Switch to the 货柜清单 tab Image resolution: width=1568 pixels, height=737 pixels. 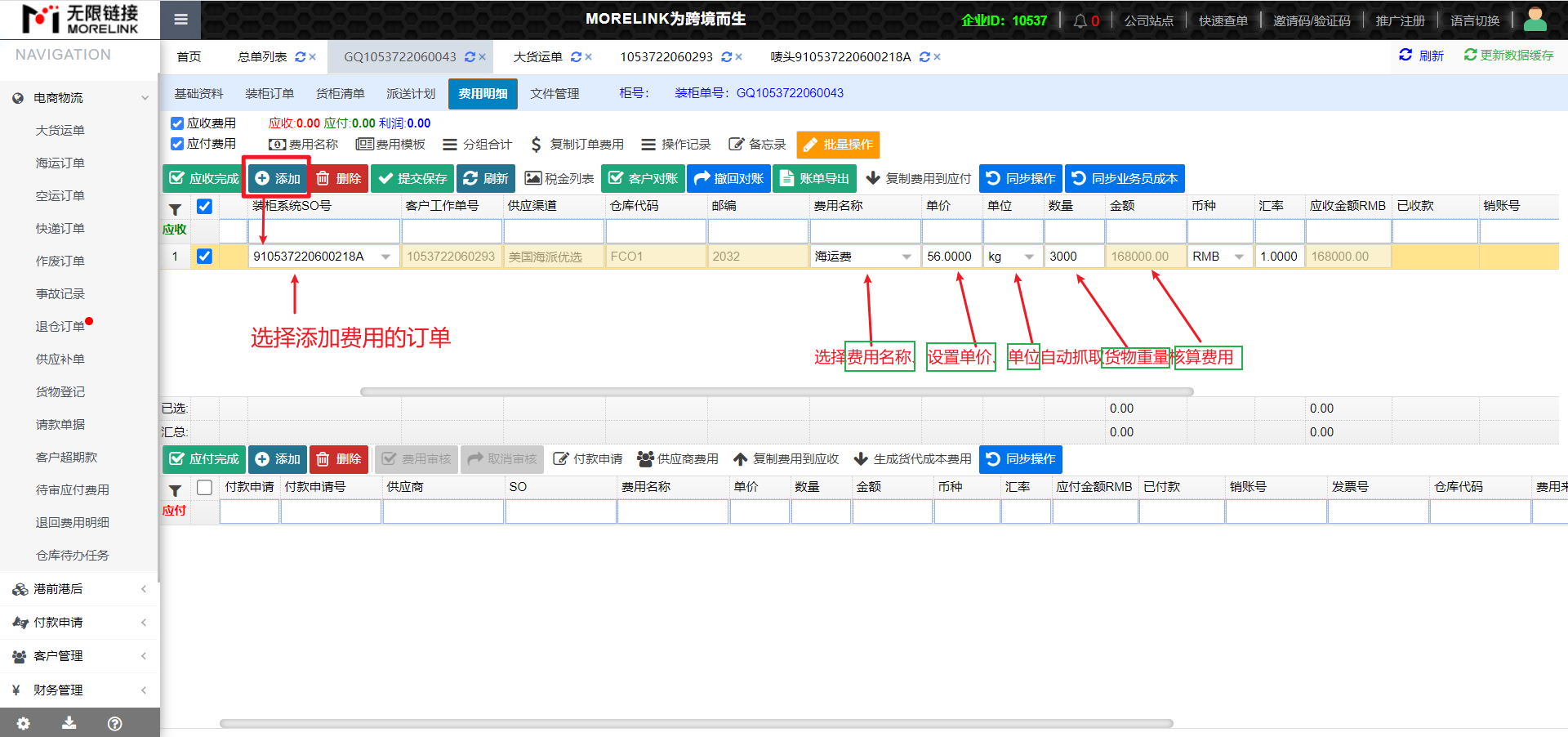click(341, 94)
